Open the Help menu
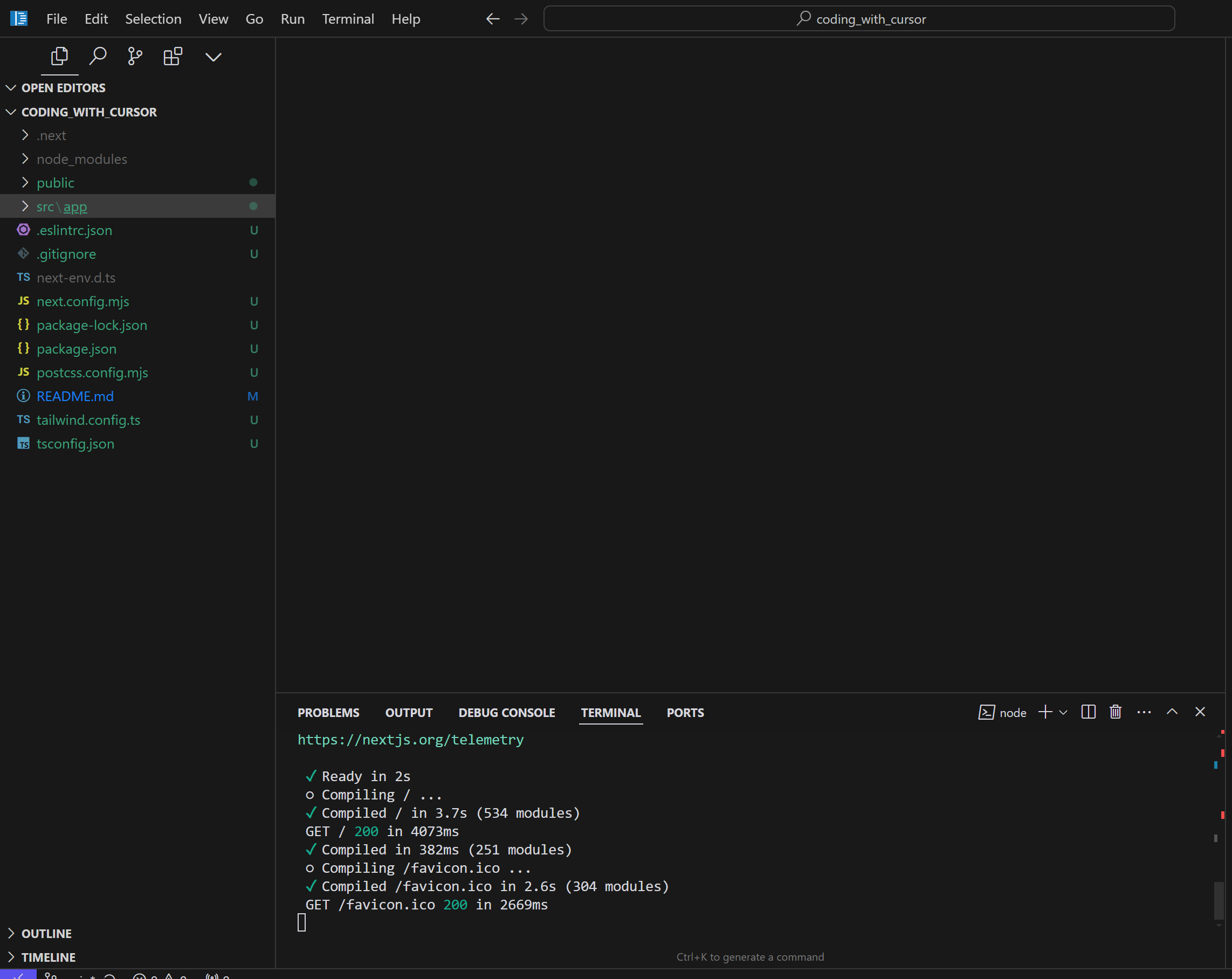This screenshot has width=1232, height=979. click(405, 19)
